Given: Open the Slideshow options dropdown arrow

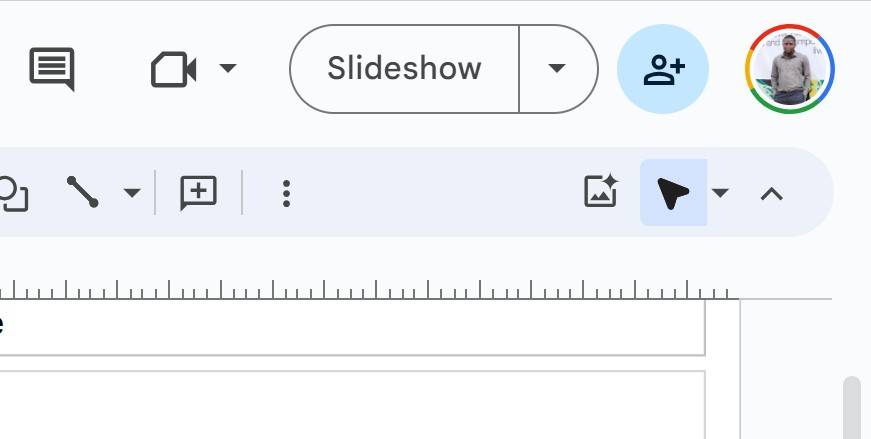Looking at the screenshot, I should pyautogui.click(x=557, y=69).
